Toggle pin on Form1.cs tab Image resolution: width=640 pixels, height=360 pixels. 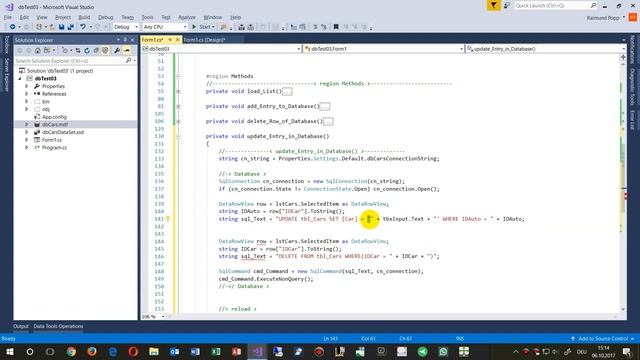[x=170, y=40]
